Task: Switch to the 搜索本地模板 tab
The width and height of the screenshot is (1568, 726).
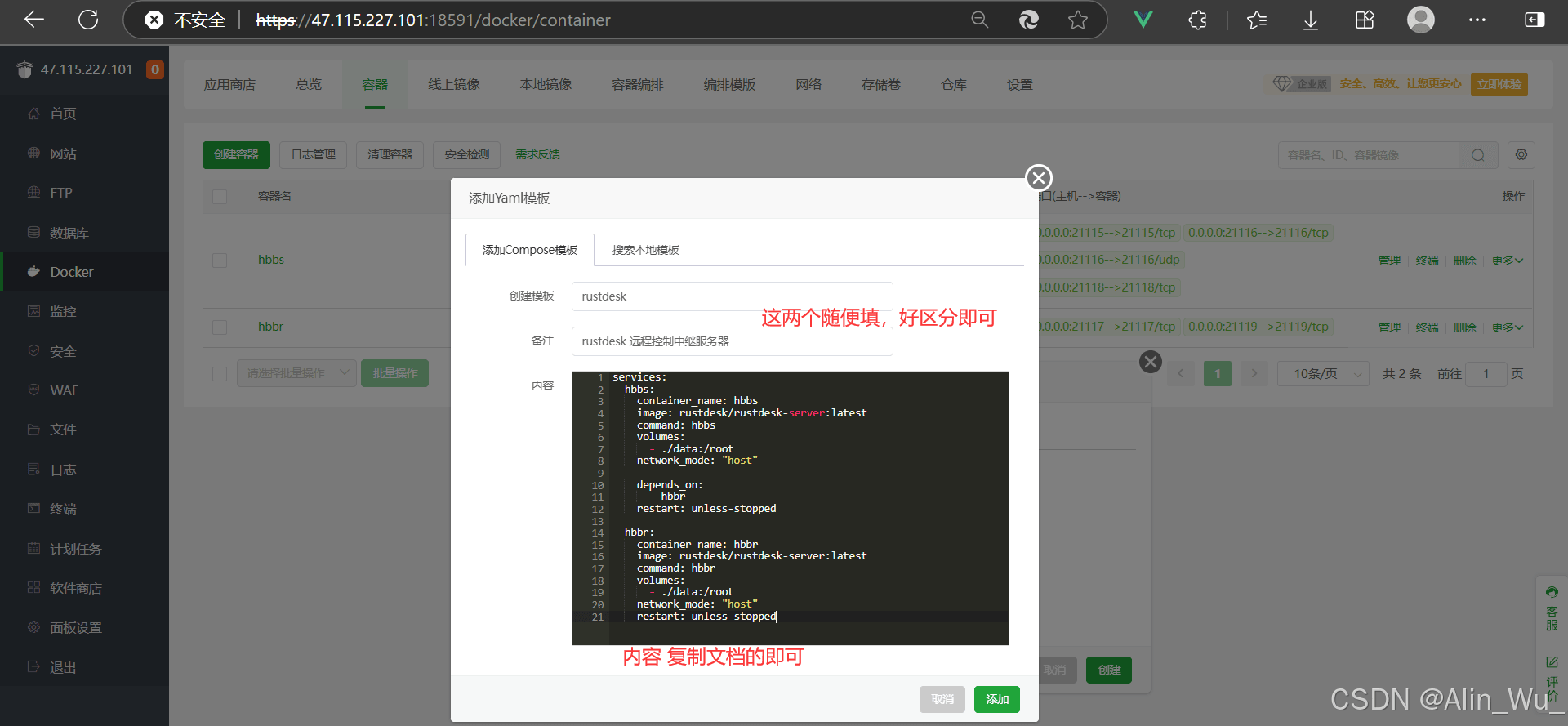Action: pos(645,250)
